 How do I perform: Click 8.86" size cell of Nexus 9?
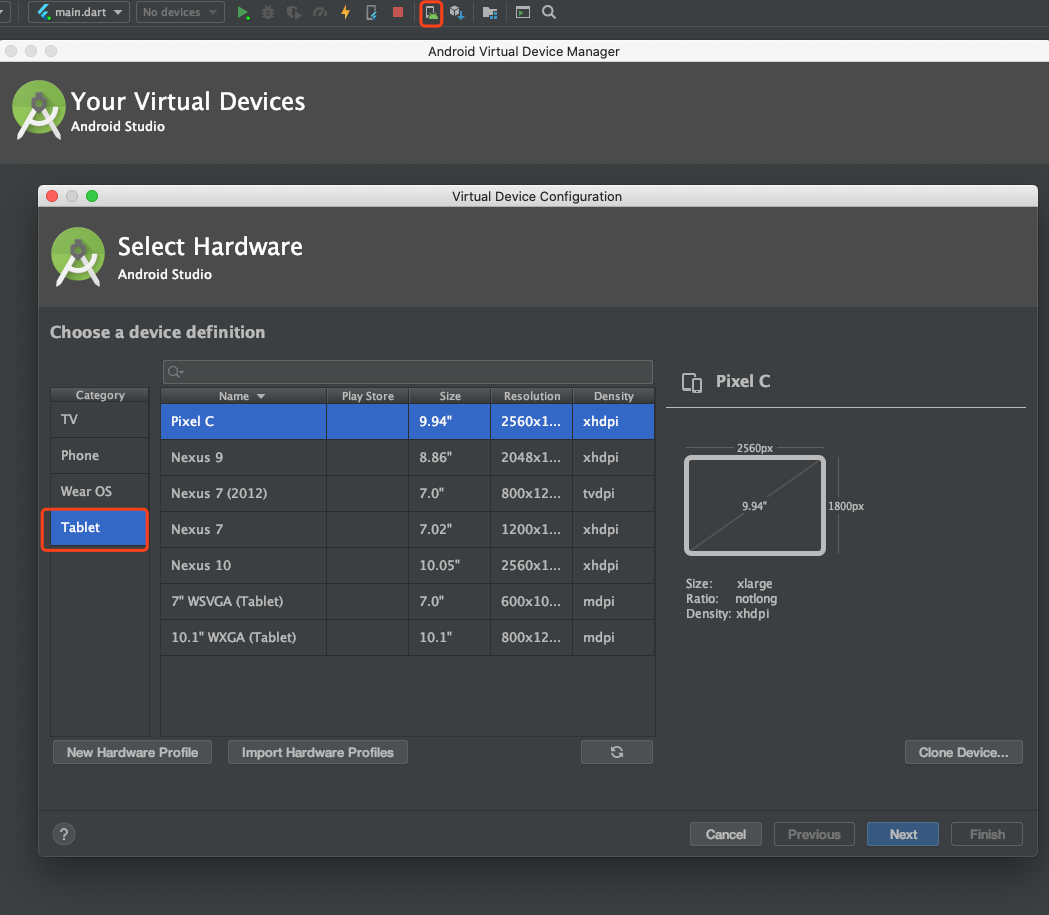(x=450, y=458)
